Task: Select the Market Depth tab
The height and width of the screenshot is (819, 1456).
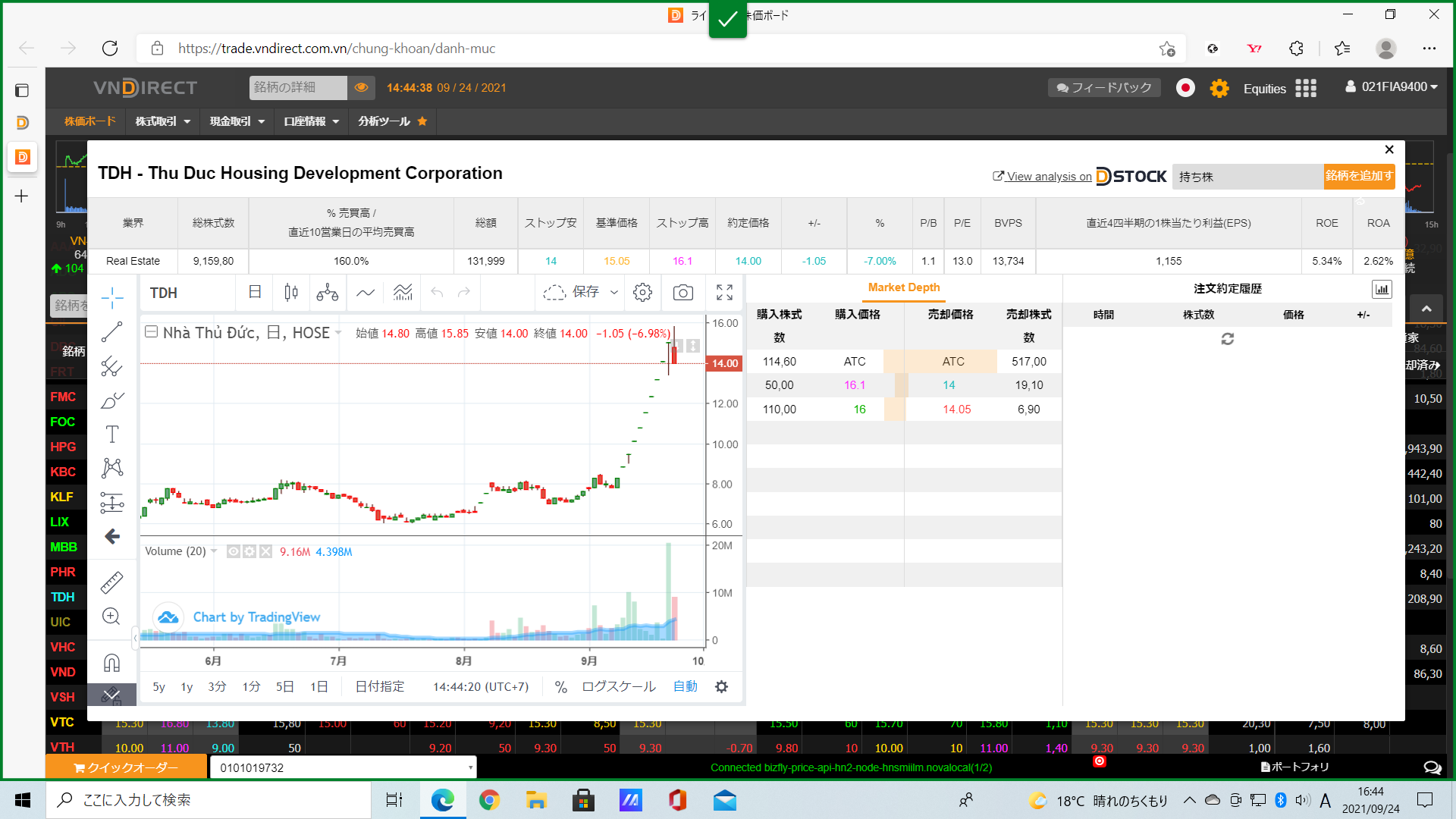Action: pyautogui.click(x=904, y=287)
